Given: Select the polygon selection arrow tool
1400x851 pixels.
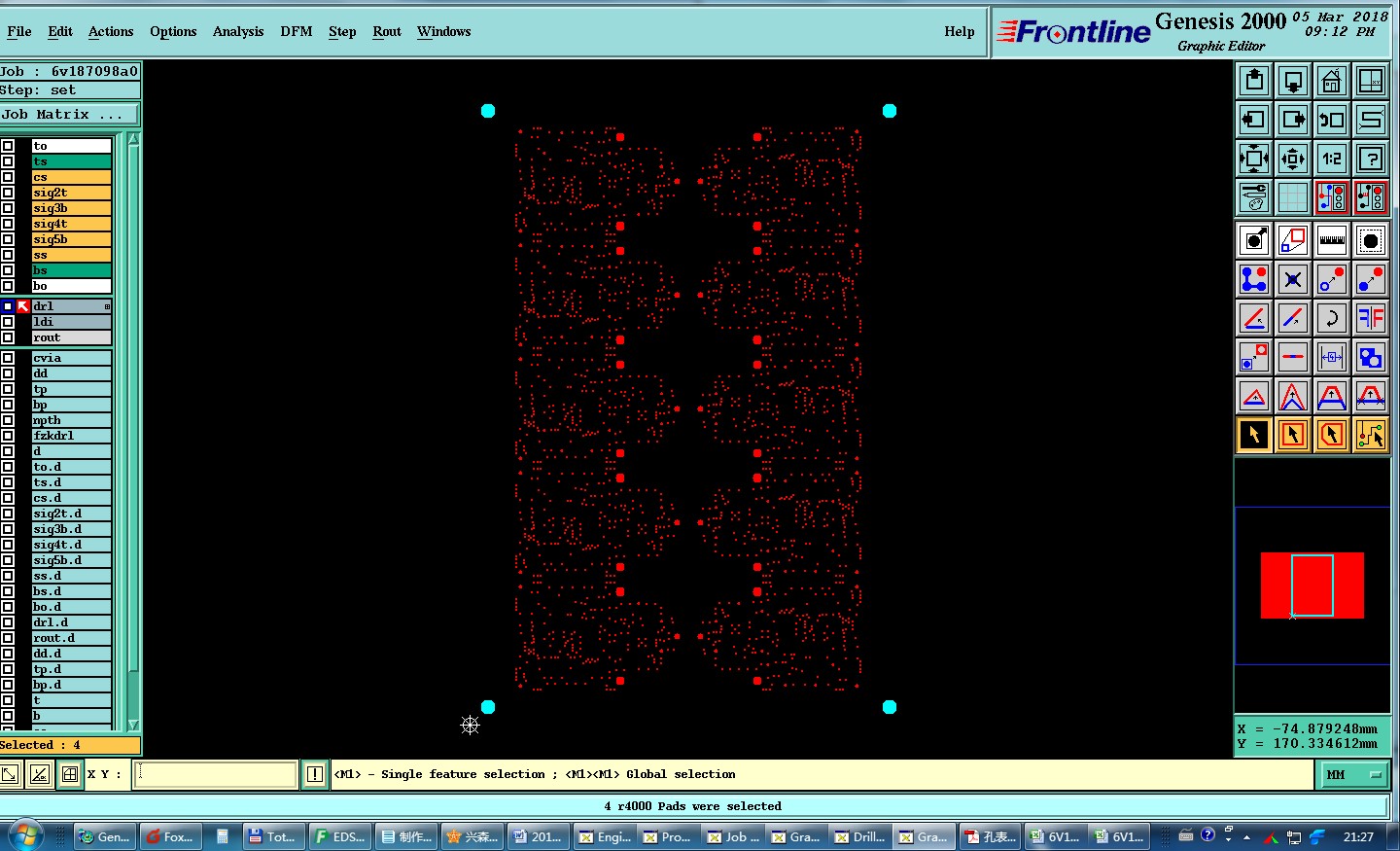Looking at the screenshot, I should [x=1332, y=435].
